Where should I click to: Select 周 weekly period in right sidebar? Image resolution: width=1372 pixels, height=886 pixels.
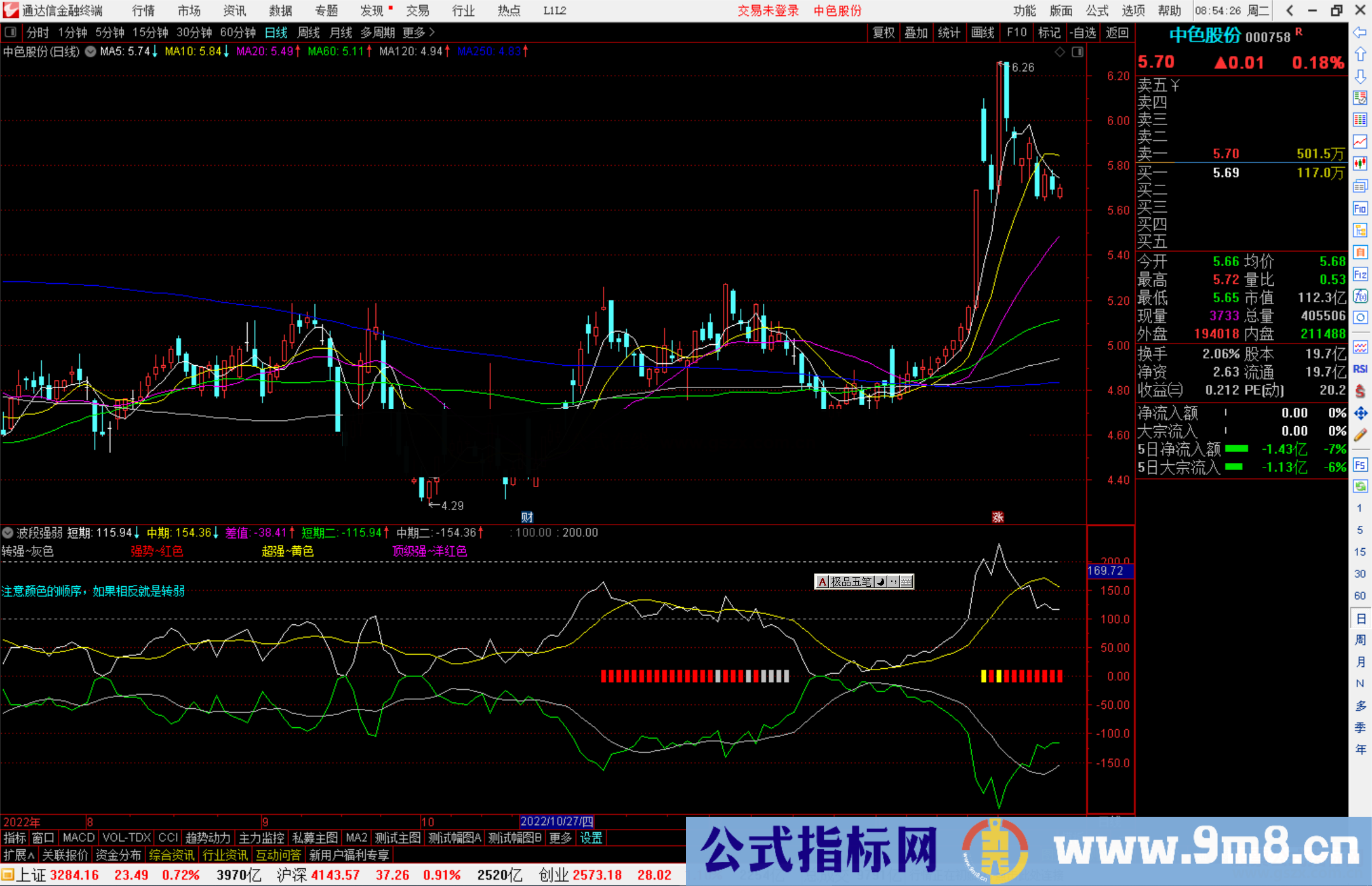coord(1360,640)
